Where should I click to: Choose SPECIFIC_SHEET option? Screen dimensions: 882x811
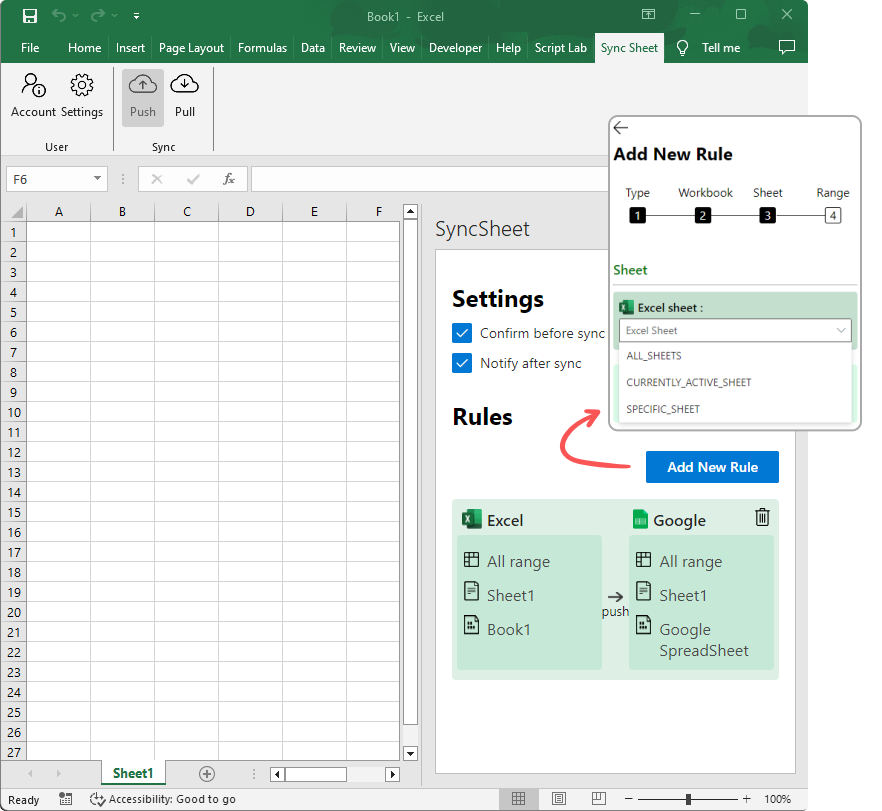click(735, 409)
